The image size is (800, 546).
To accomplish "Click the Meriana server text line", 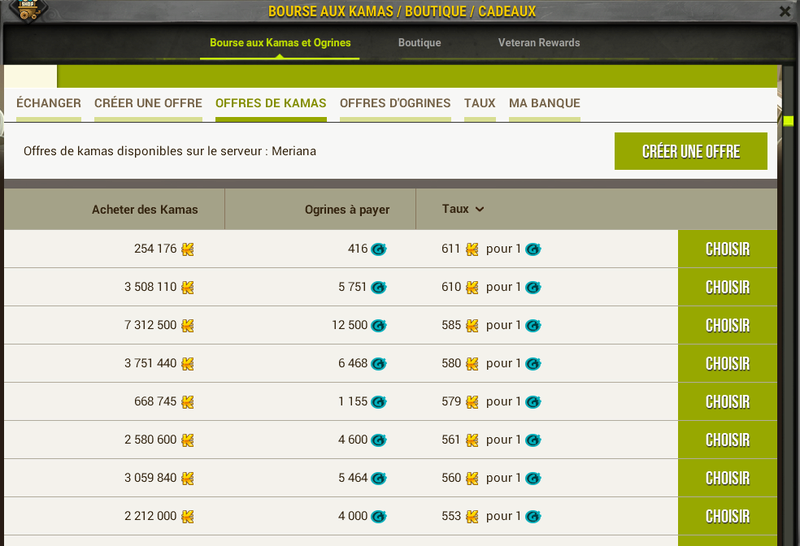I will [170, 151].
